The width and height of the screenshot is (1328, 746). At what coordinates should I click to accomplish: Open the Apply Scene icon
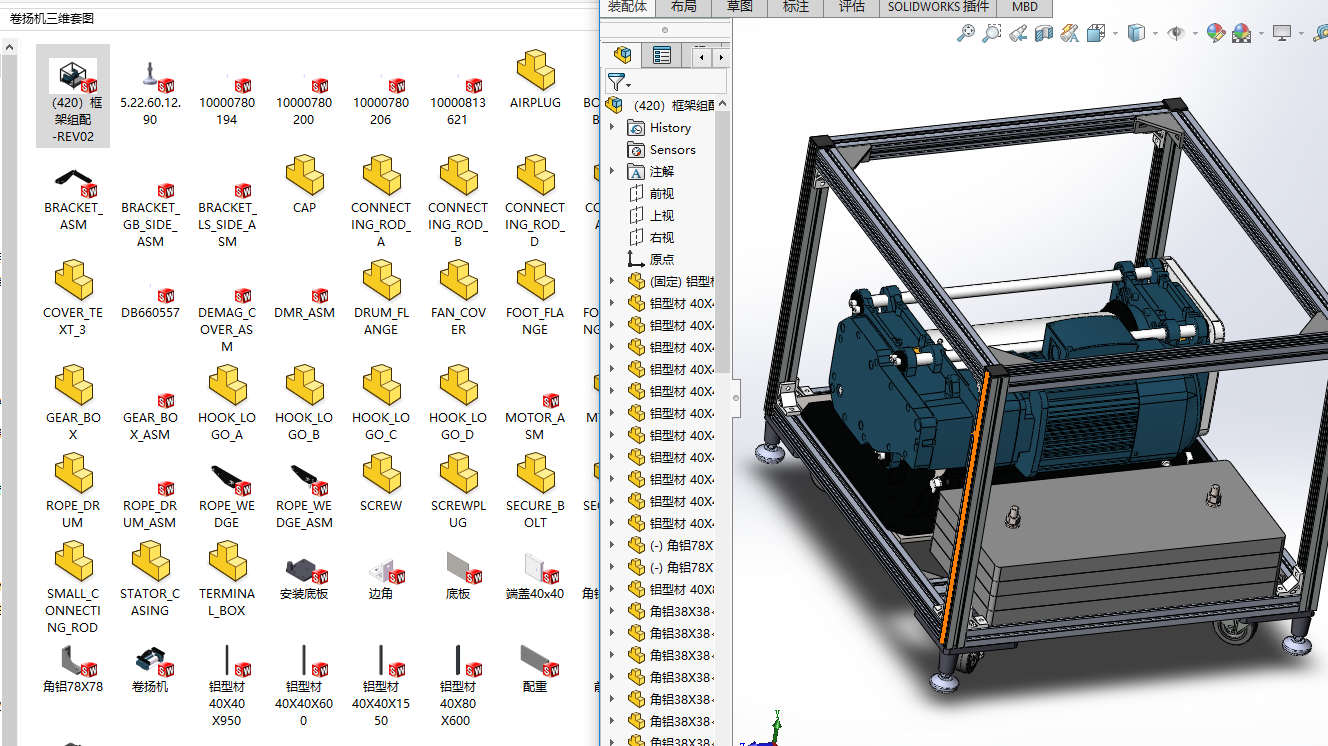click(x=1241, y=33)
